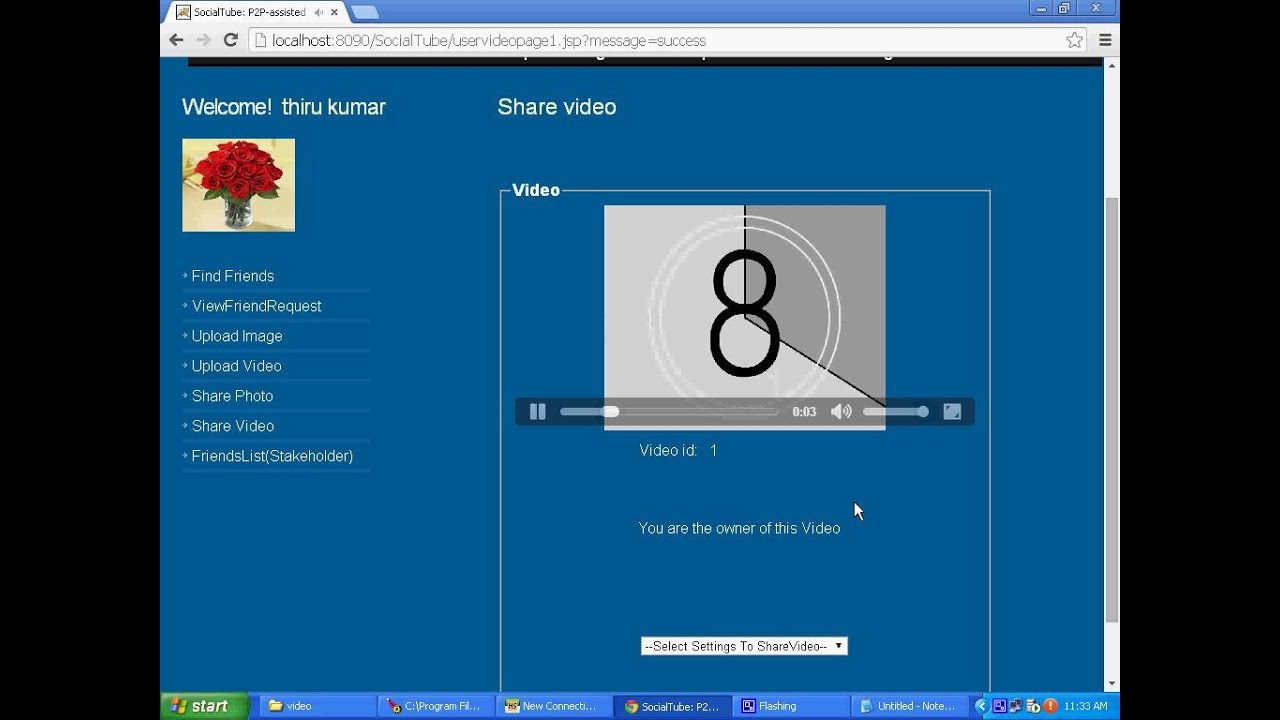Screen dimensions: 1280x720
Task: Click the scrollbar up arrow
Action: click(x=1112, y=65)
